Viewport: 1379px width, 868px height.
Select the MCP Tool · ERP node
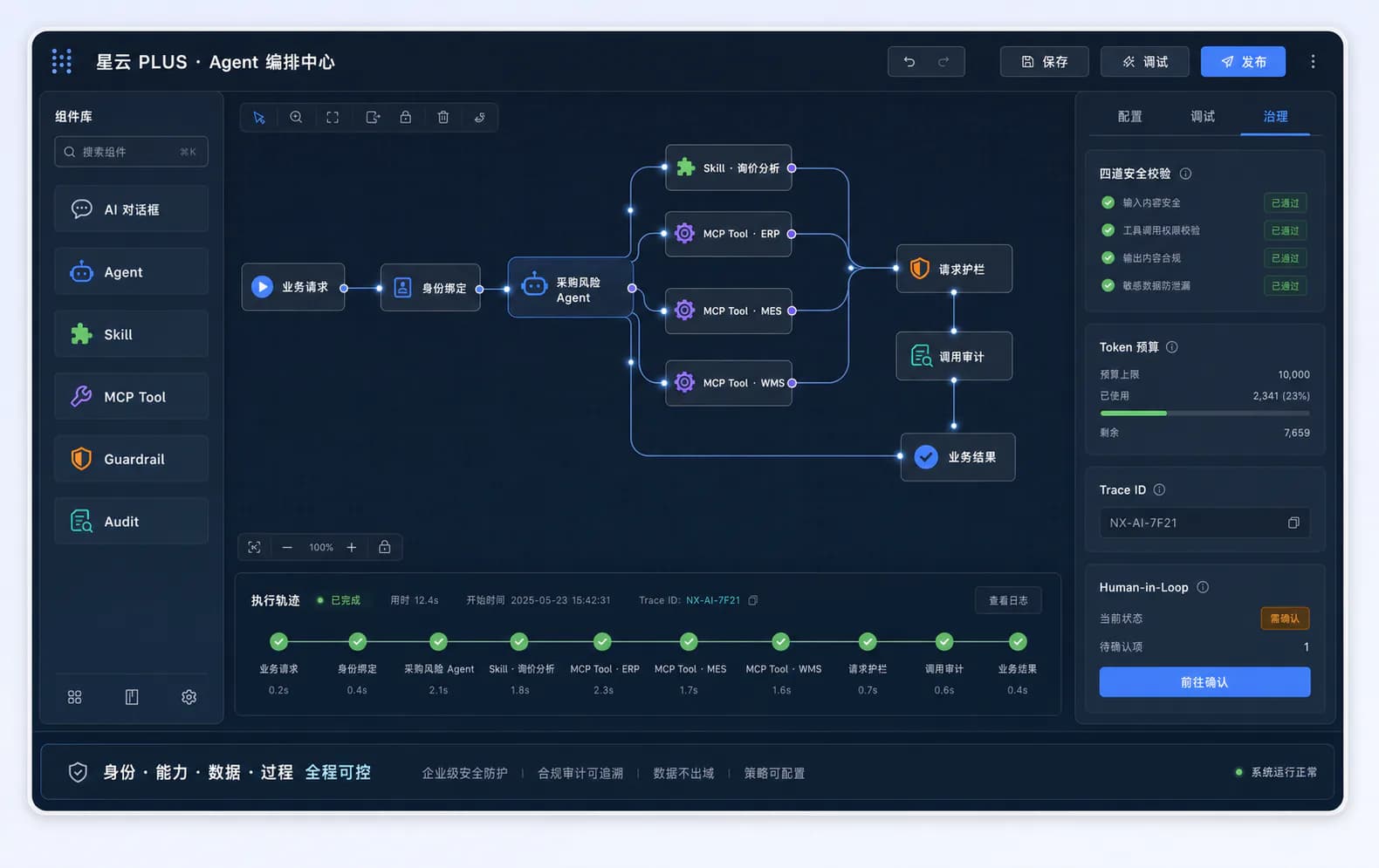(x=729, y=234)
